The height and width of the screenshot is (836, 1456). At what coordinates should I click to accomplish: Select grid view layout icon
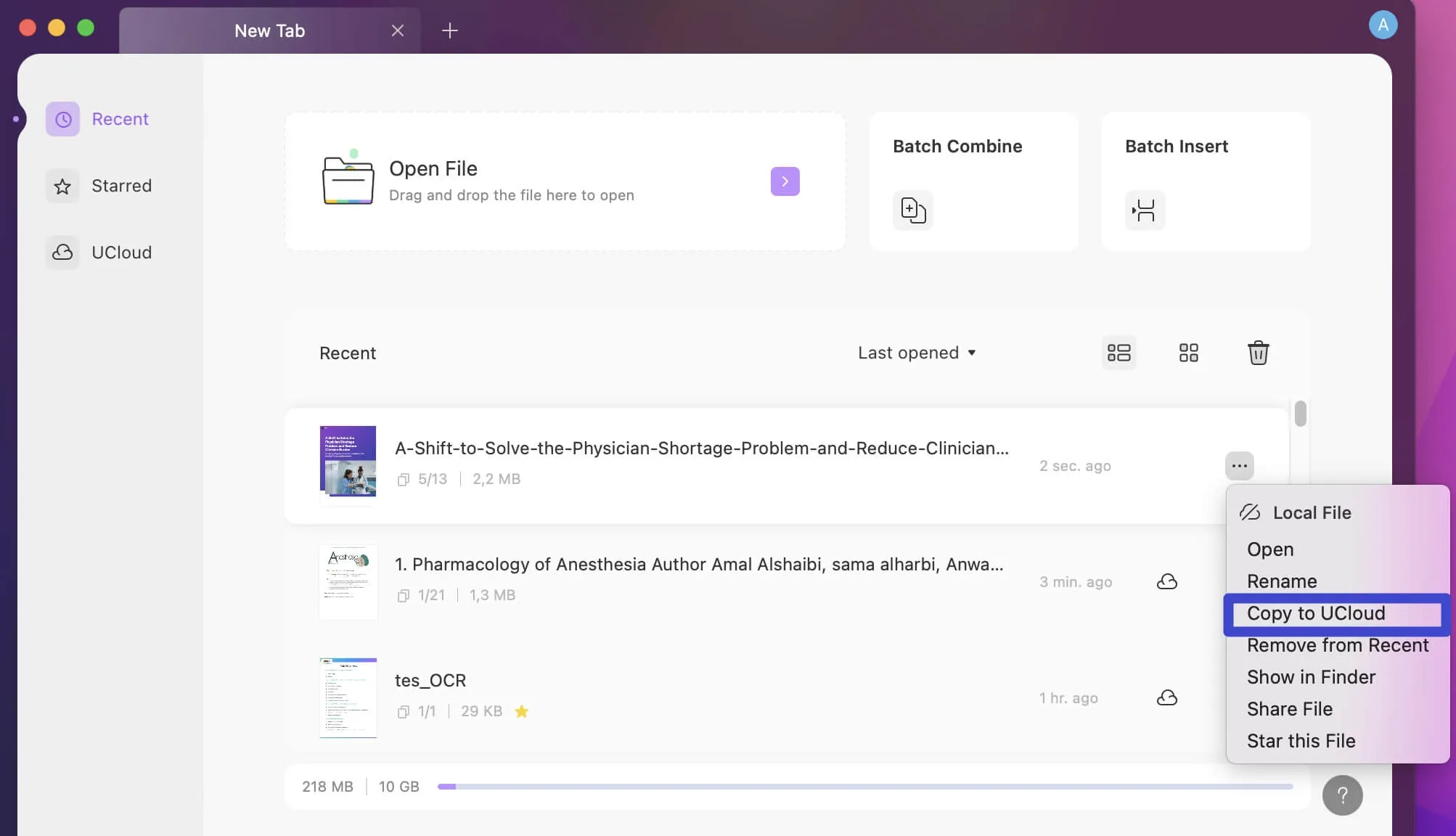coord(1188,353)
